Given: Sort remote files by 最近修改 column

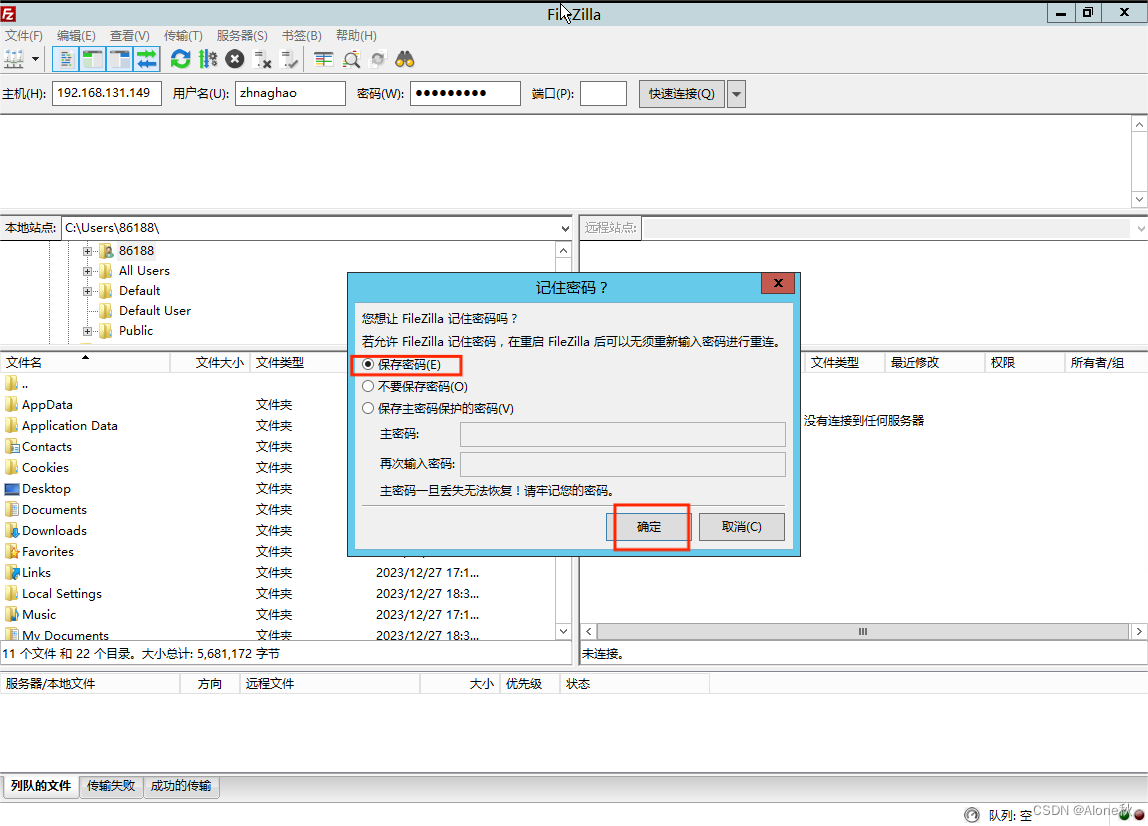Looking at the screenshot, I should tap(934, 362).
